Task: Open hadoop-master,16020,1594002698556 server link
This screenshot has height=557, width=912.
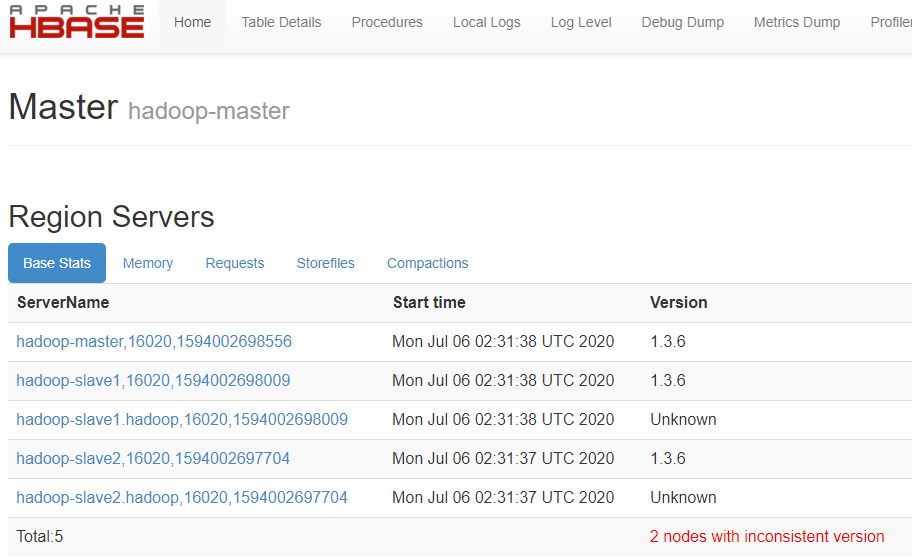Action: coord(154,341)
